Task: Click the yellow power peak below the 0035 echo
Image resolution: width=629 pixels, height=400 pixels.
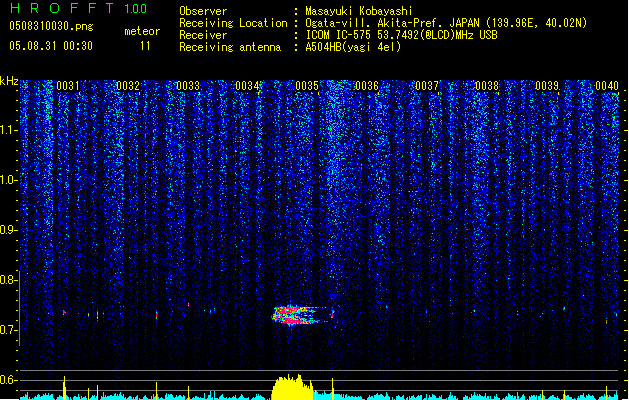Action: tap(292, 388)
